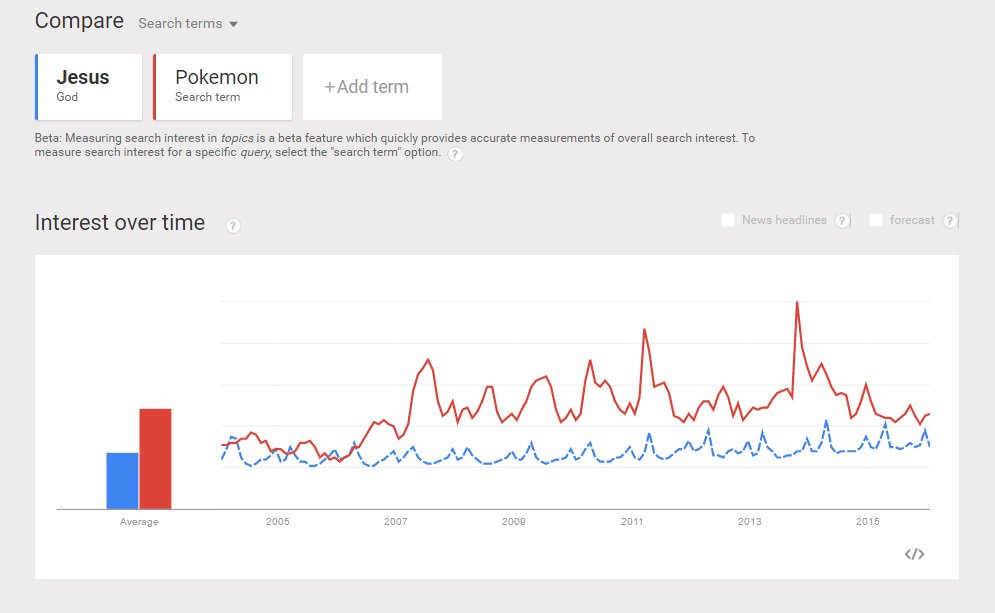Select the Jesus God term card
Viewport: 995px width, 613px height.
(89, 87)
